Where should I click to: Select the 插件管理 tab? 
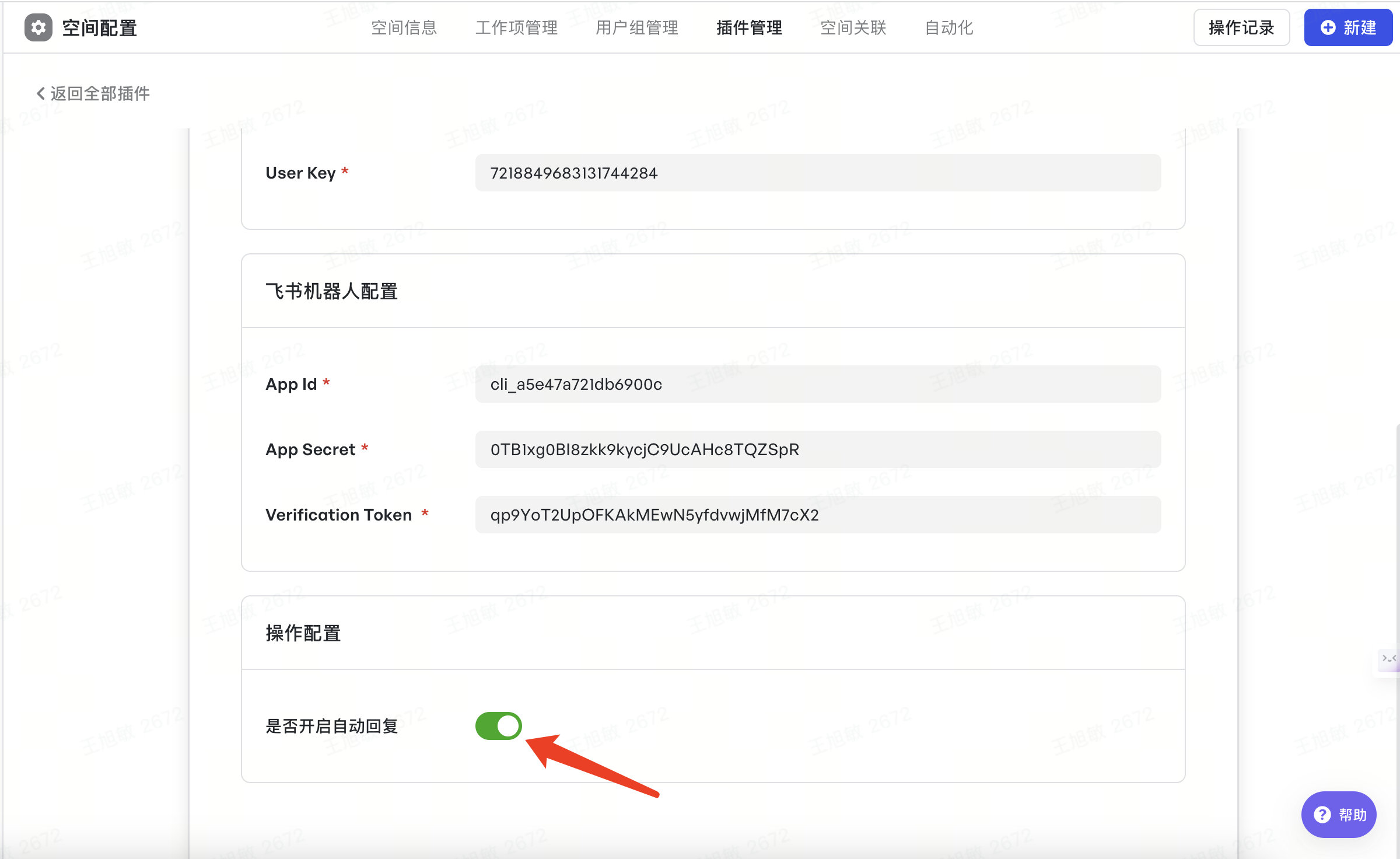(x=750, y=27)
